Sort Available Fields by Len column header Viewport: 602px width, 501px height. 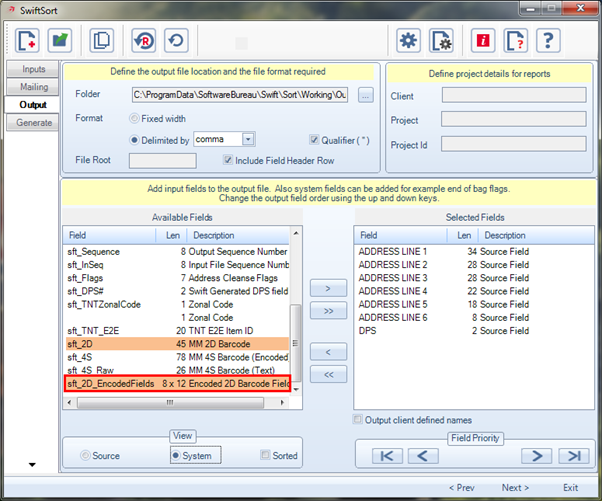click(x=172, y=235)
